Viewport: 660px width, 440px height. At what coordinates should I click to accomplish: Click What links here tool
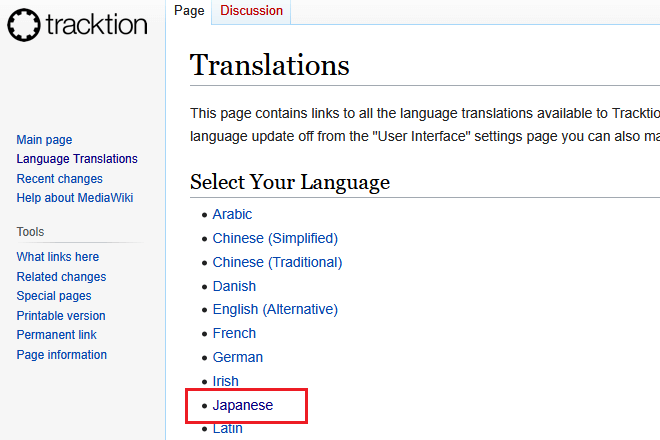pyautogui.click(x=57, y=257)
